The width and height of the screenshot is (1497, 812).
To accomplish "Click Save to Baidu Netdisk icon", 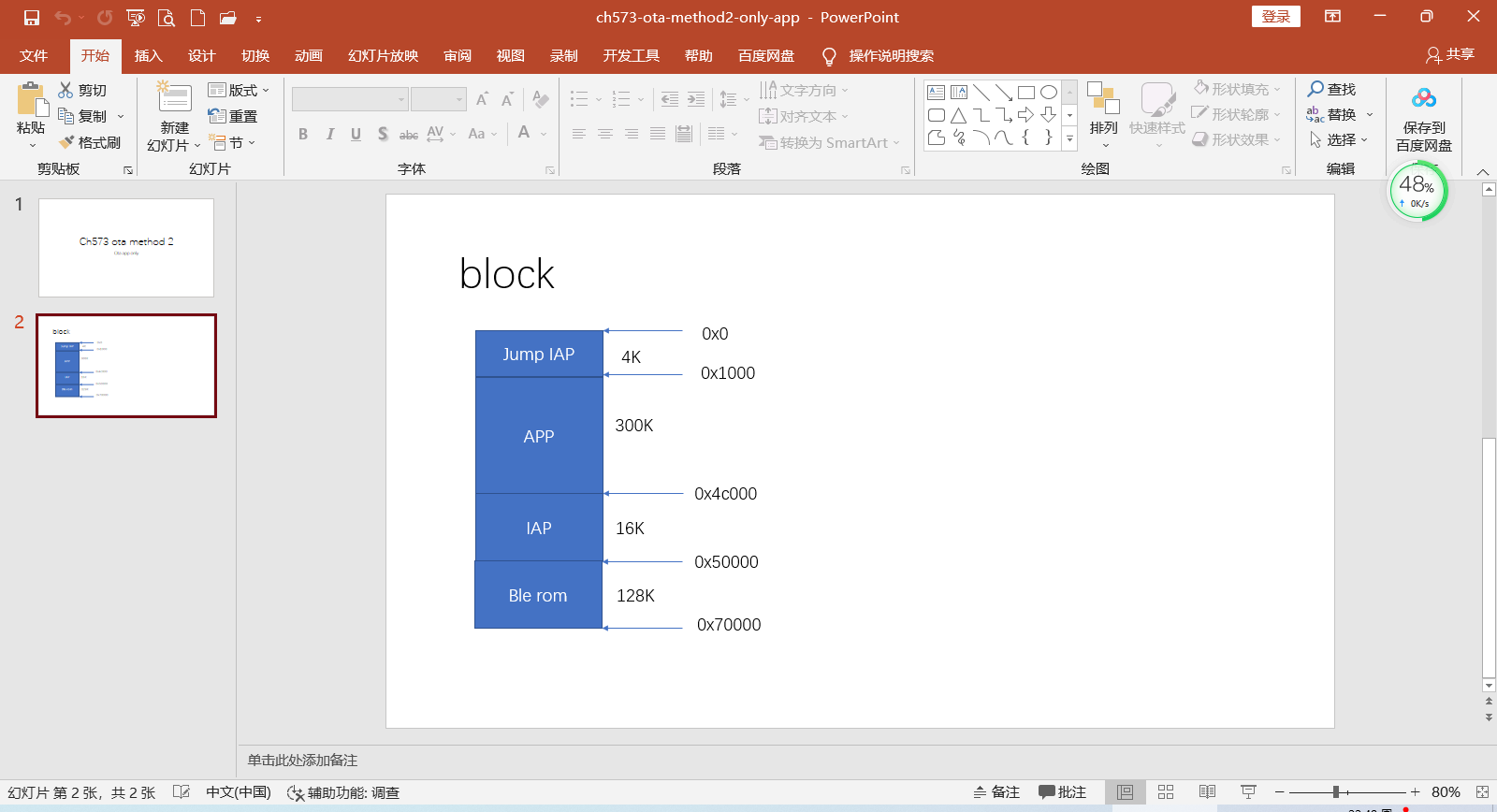I will pos(1424,97).
